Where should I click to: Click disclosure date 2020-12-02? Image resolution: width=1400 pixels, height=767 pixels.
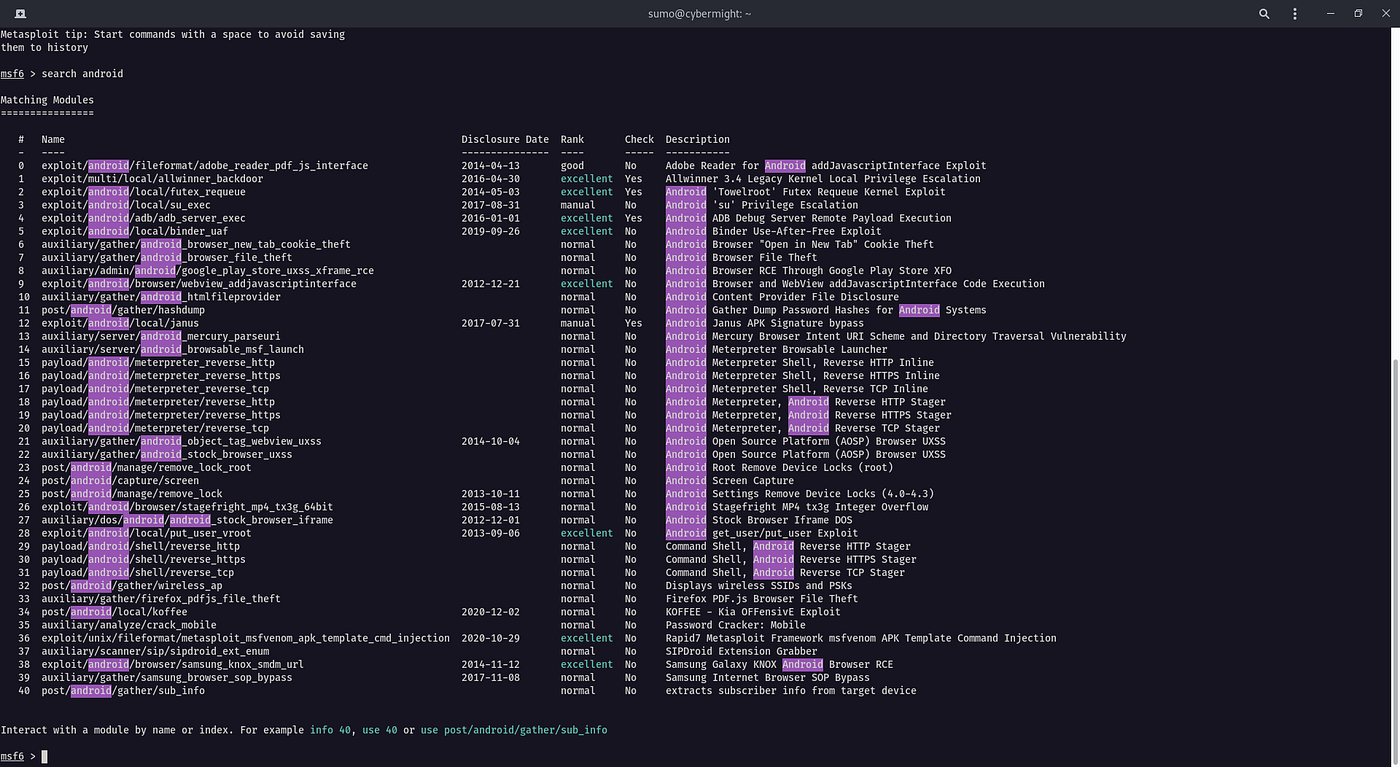point(490,612)
